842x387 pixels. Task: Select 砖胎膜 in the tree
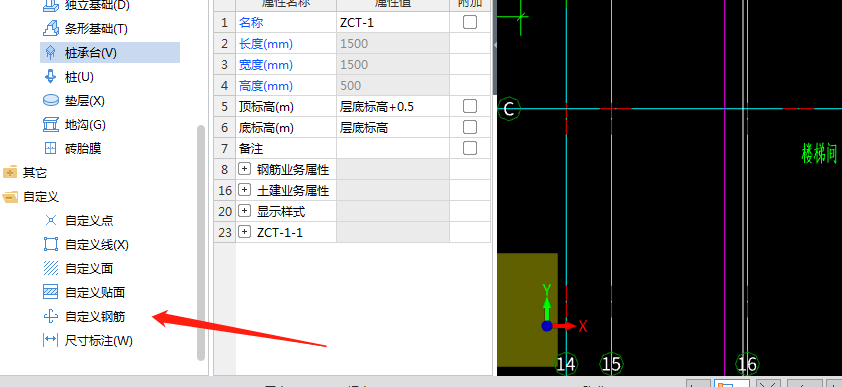83,149
